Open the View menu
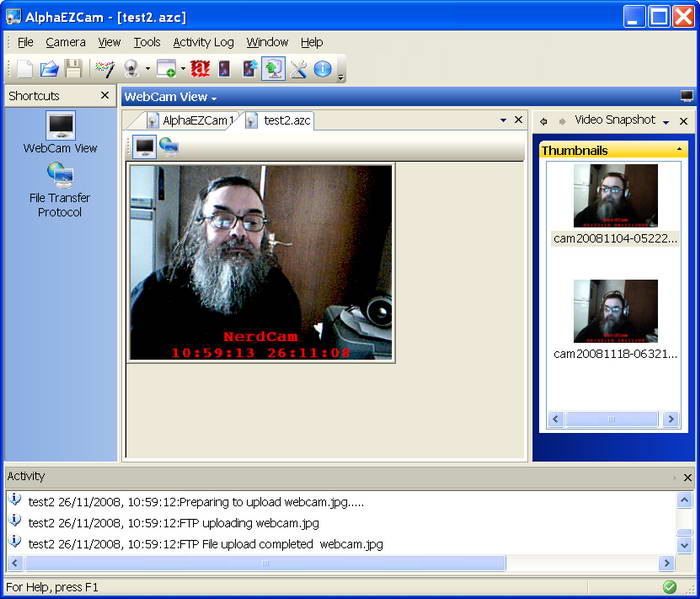The height and width of the screenshot is (599, 700). [109, 42]
